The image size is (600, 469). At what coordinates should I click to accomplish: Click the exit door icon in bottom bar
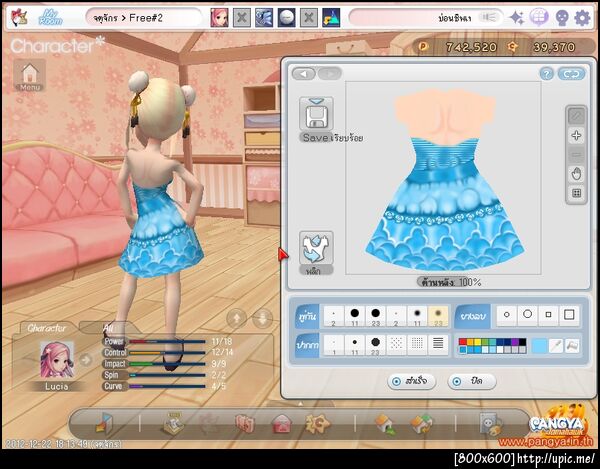[104, 423]
